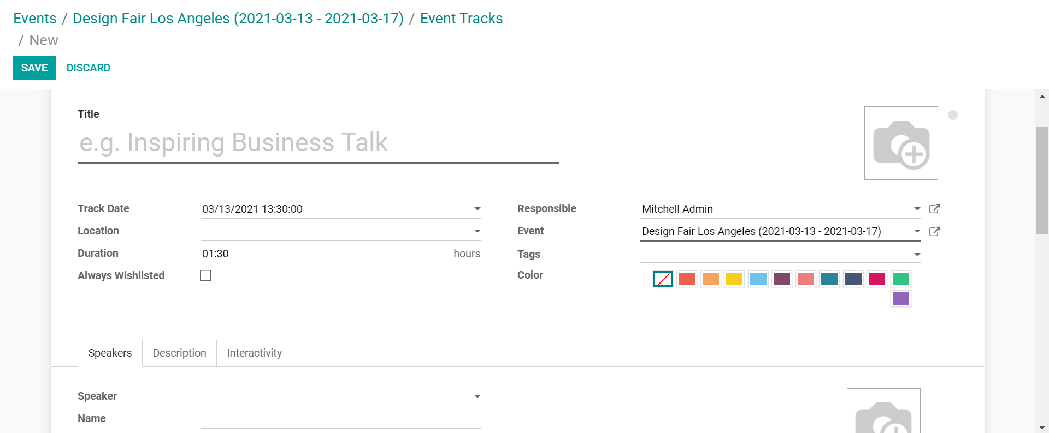This screenshot has width=1049, height=433.
Task: Choose the purple color swatch
Action: coord(901,298)
